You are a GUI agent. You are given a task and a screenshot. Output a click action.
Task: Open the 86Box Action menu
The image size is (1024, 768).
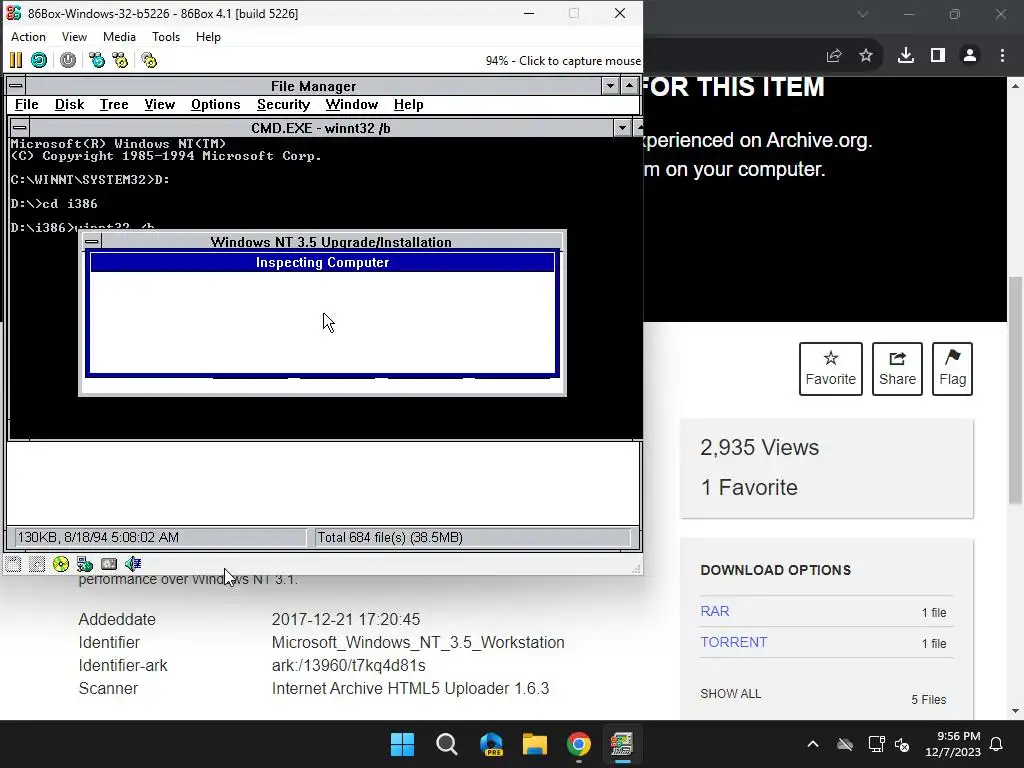(28, 37)
